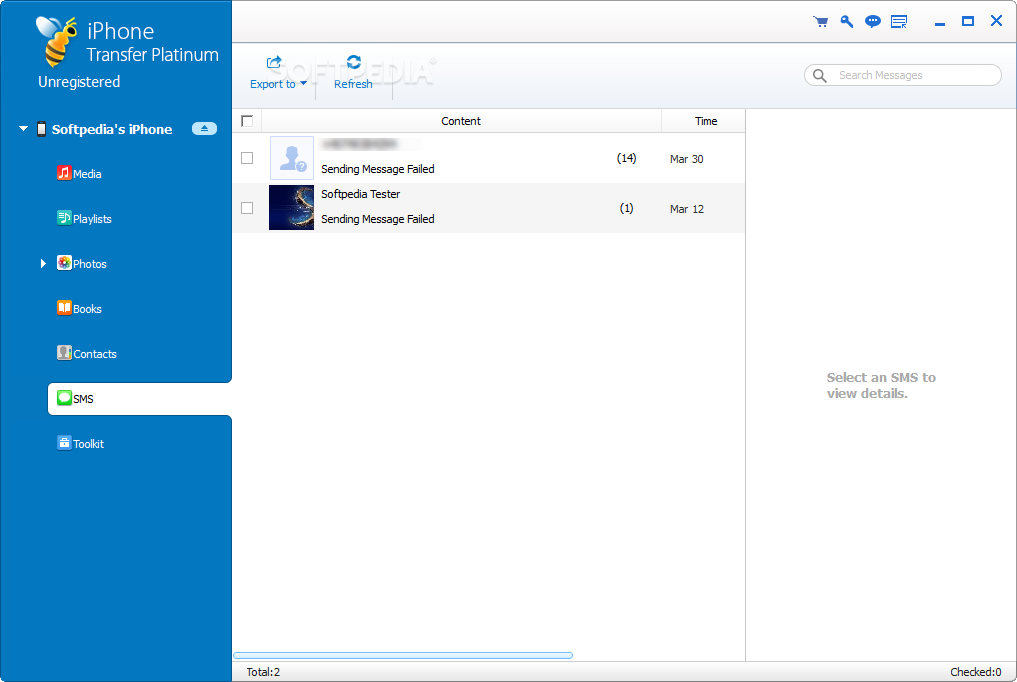Click the Unregistered status text
This screenshot has width=1017, height=682.
[79, 82]
